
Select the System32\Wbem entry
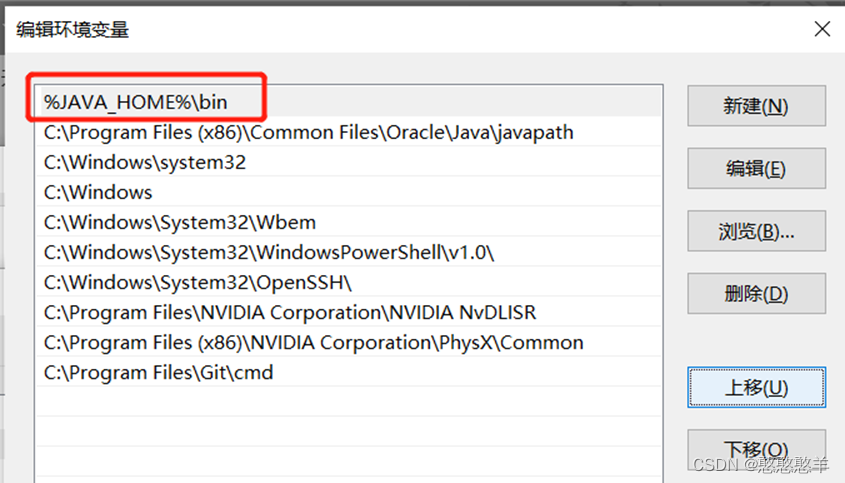[x=348, y=222]
